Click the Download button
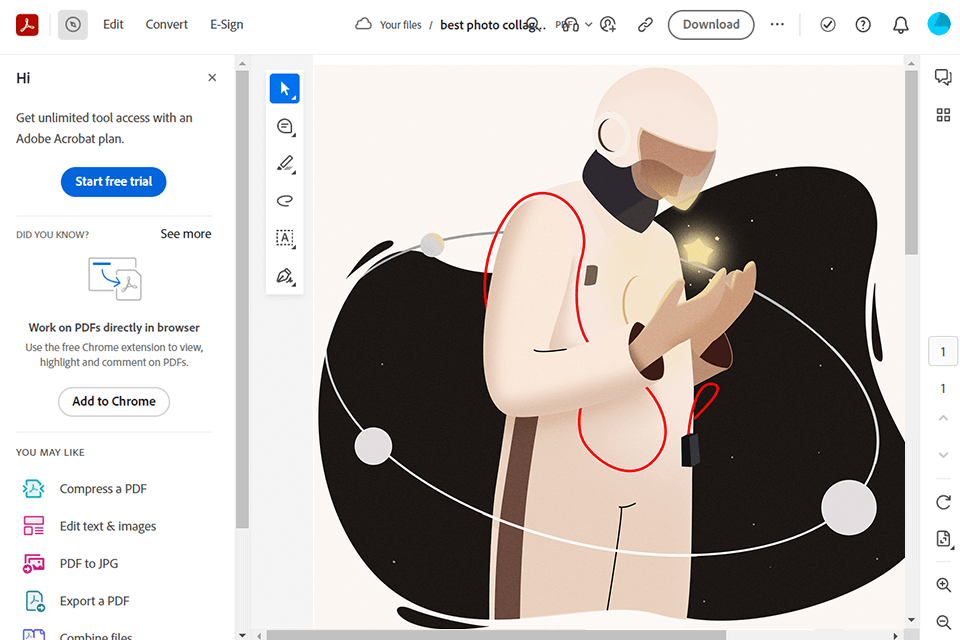 [711, 24]
